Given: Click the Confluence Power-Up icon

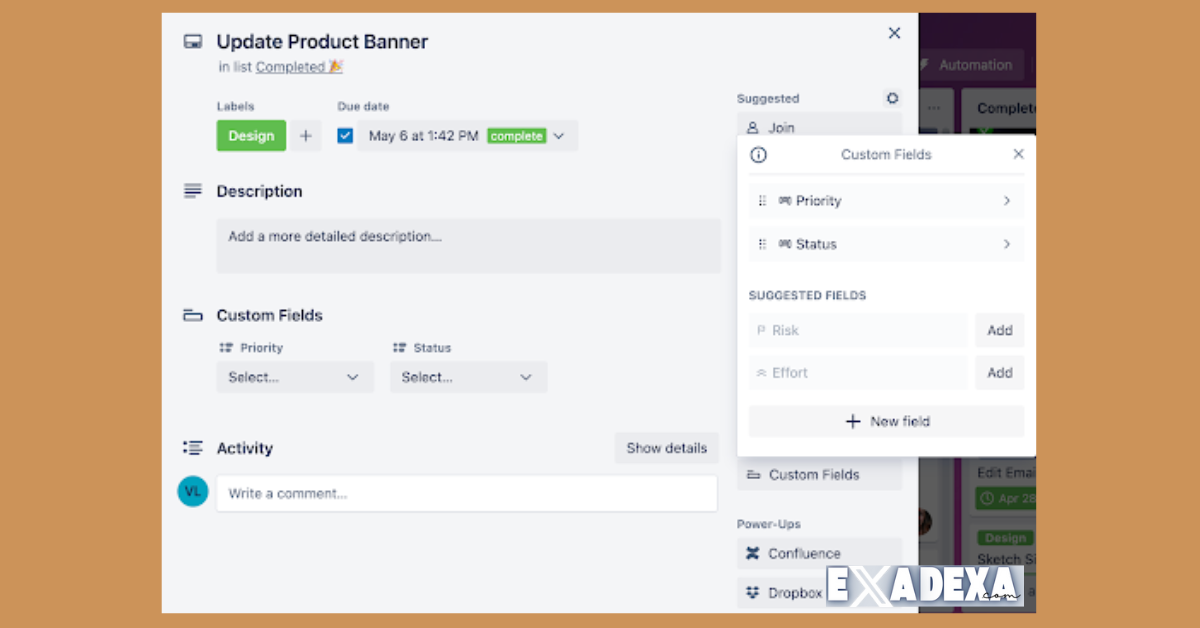Looking at the screenshot, I should (753, 553).
